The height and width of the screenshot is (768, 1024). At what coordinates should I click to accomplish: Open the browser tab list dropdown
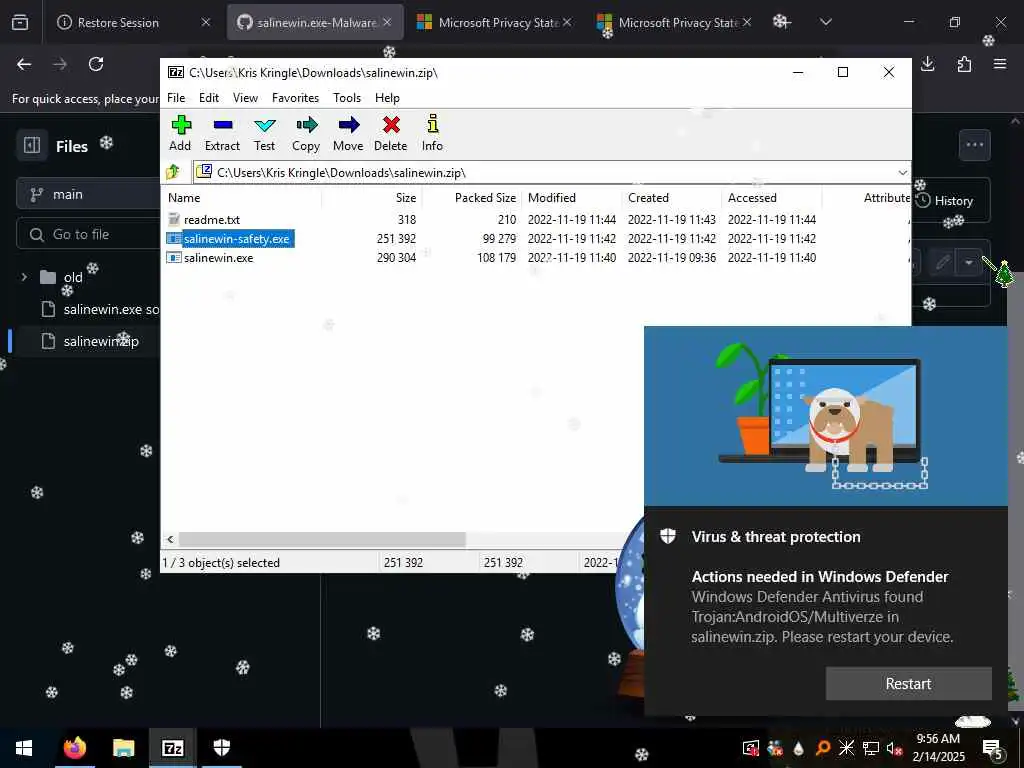[825, 22]
